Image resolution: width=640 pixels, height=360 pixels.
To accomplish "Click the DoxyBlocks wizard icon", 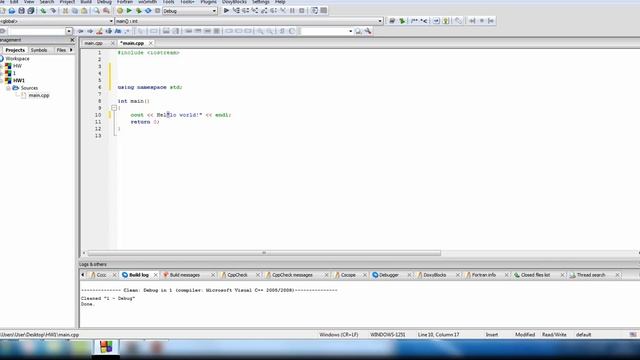I will tap(392, 21).
